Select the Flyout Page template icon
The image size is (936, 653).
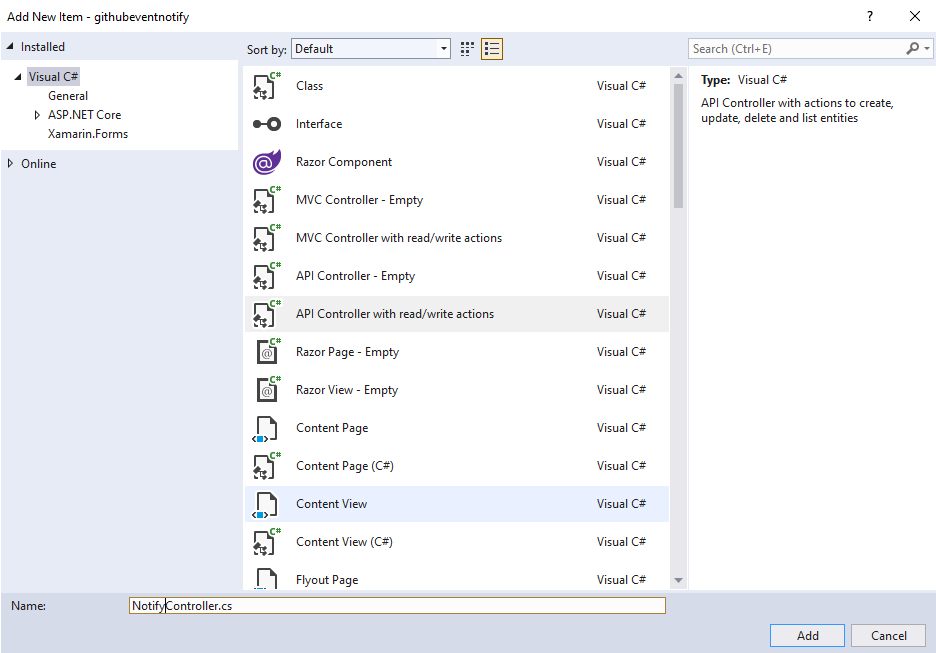pos(265,579)
